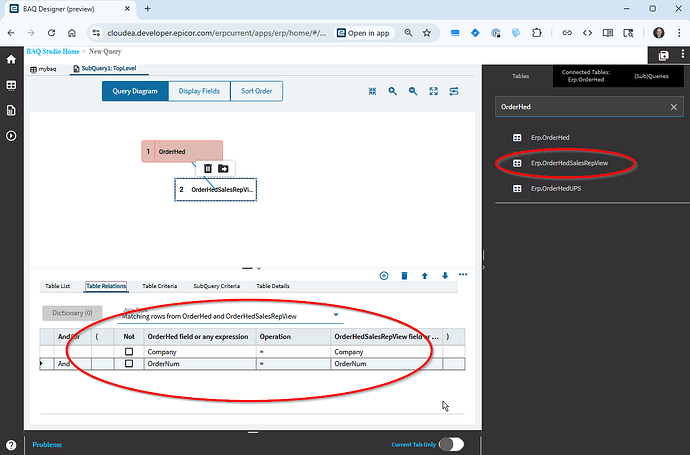Switch to the Query Diagram tab

tap(135, 91)
